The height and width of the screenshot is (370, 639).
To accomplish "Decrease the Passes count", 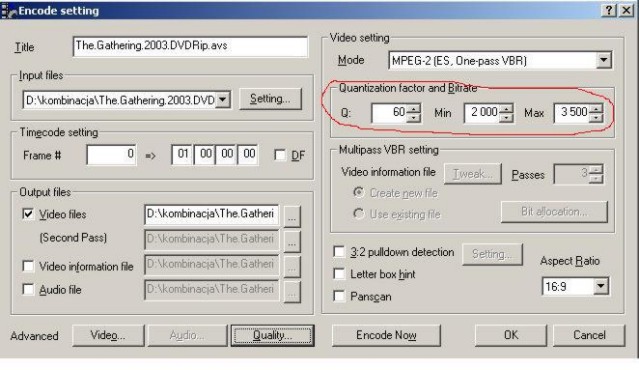I will pyautogui.click(x=596, y=178).
